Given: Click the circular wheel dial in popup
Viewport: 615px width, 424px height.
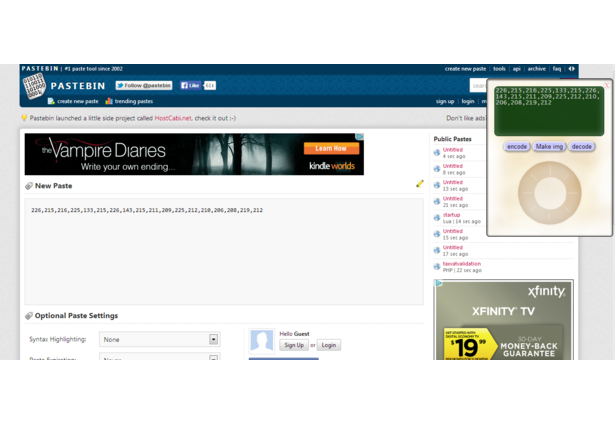Looking at the screenshot, I should point(549,193).
